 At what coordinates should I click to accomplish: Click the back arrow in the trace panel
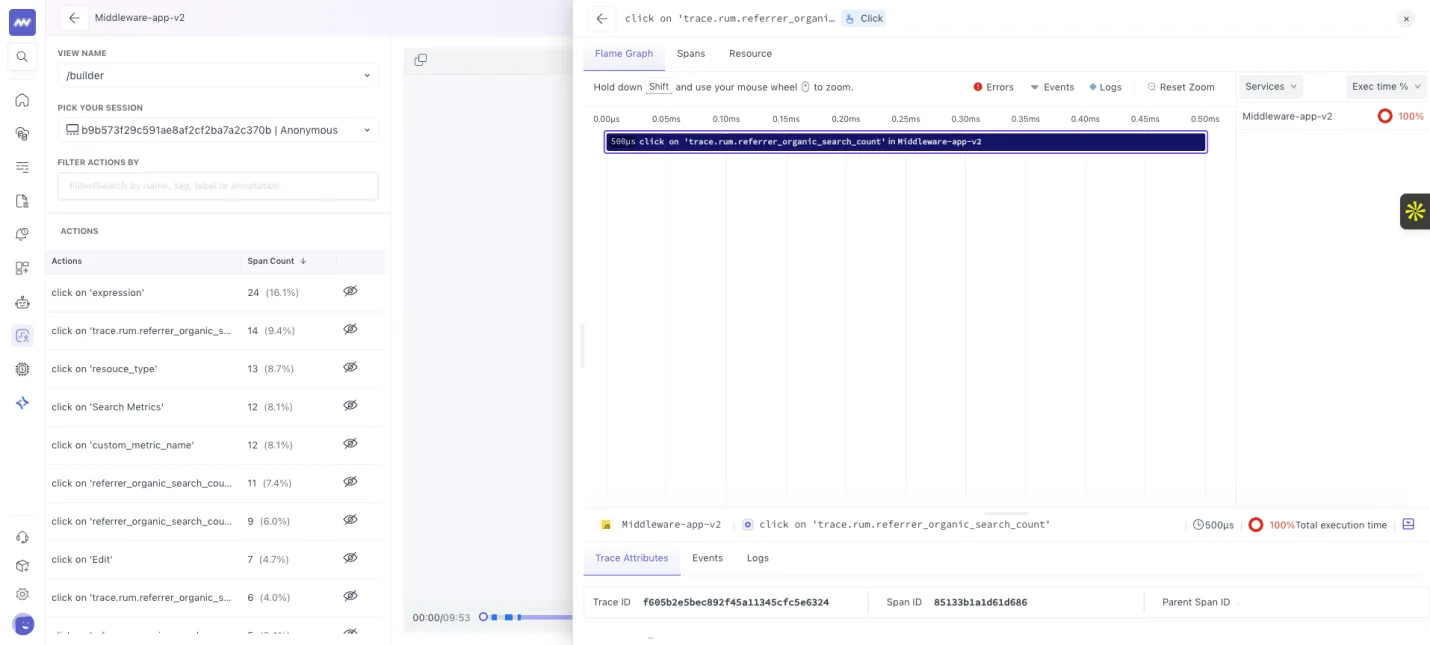(x=601, y=18)
